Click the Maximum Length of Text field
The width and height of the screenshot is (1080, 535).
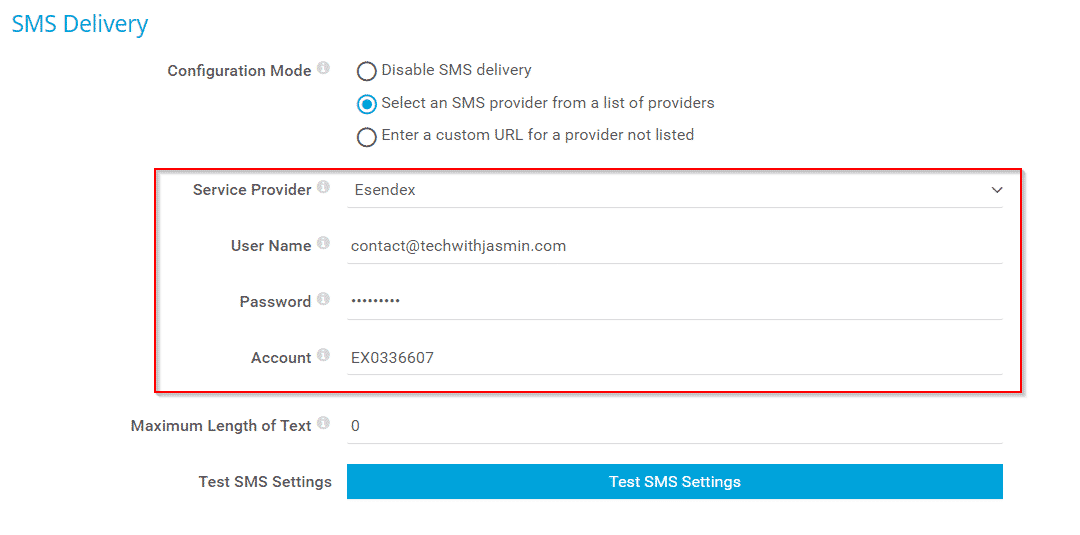pos(674,426)
